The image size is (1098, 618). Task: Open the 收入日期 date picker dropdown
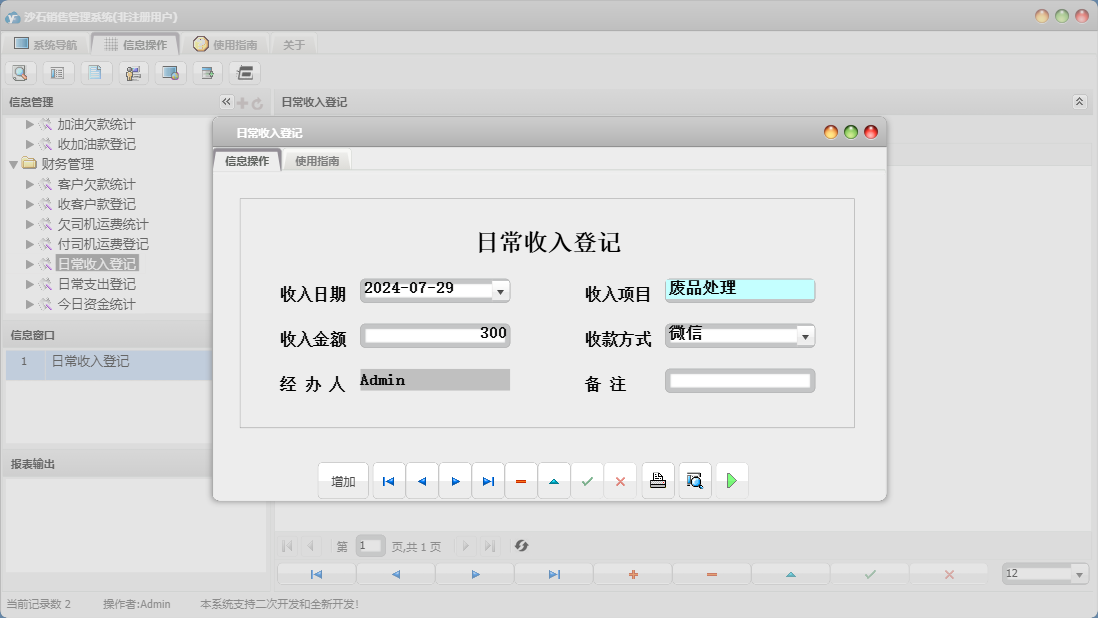tap(500, 290)
